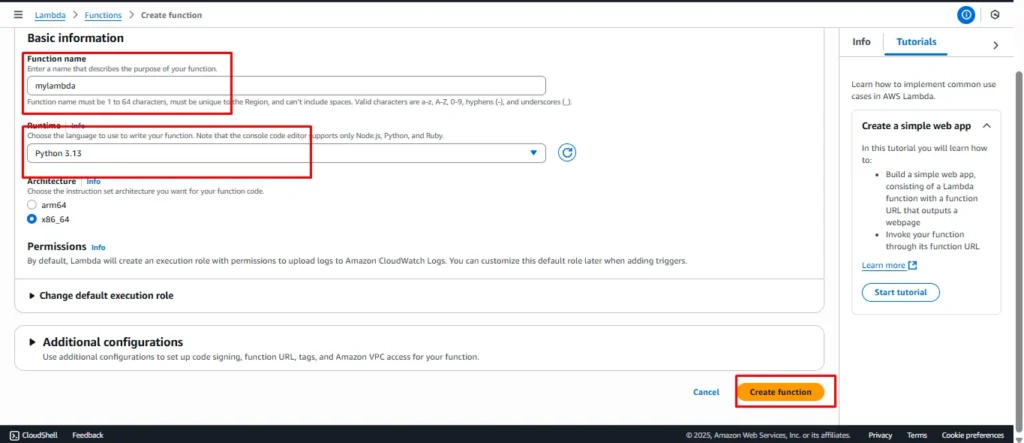Refresh the runtime list with circular arrow icon
Viewport: 1024px width, 443px height.
pos(567,153)
